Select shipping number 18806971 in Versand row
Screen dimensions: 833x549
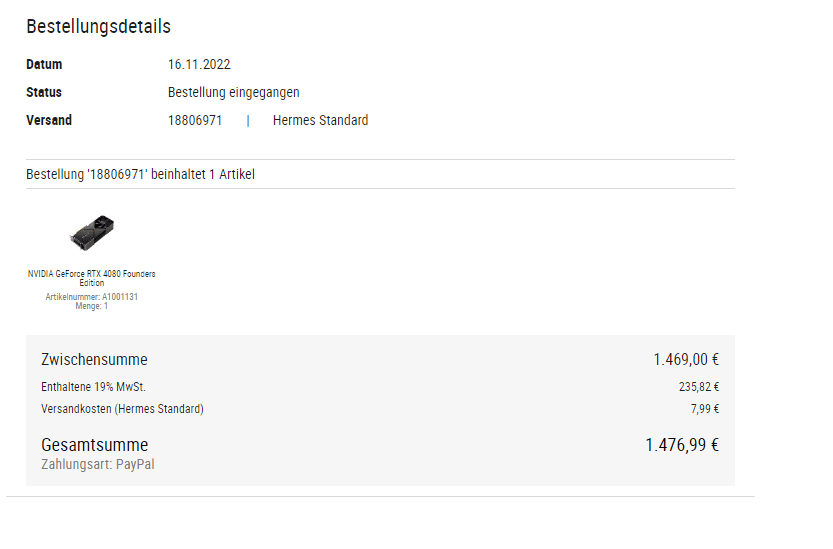tap(195, 121)
